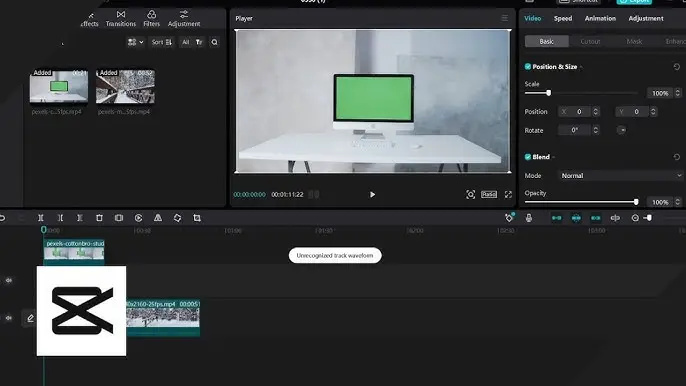Mute the snowy clip track audio
This screenshot has height=386, width=686.
[x=9, y=318]
